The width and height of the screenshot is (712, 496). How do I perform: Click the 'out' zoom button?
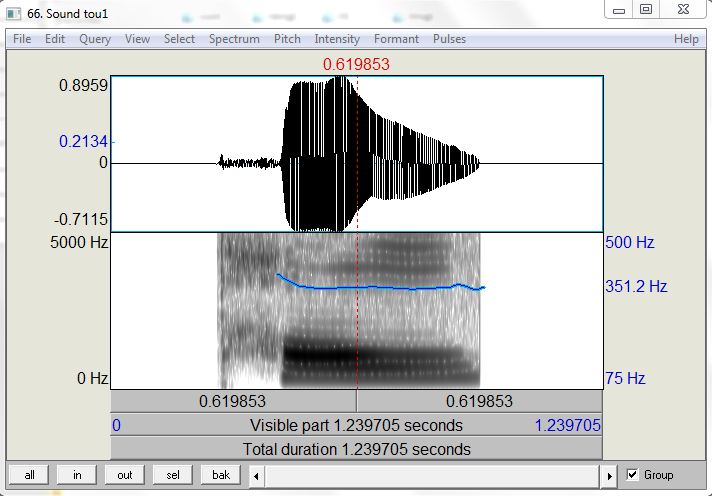coord(124,475)
